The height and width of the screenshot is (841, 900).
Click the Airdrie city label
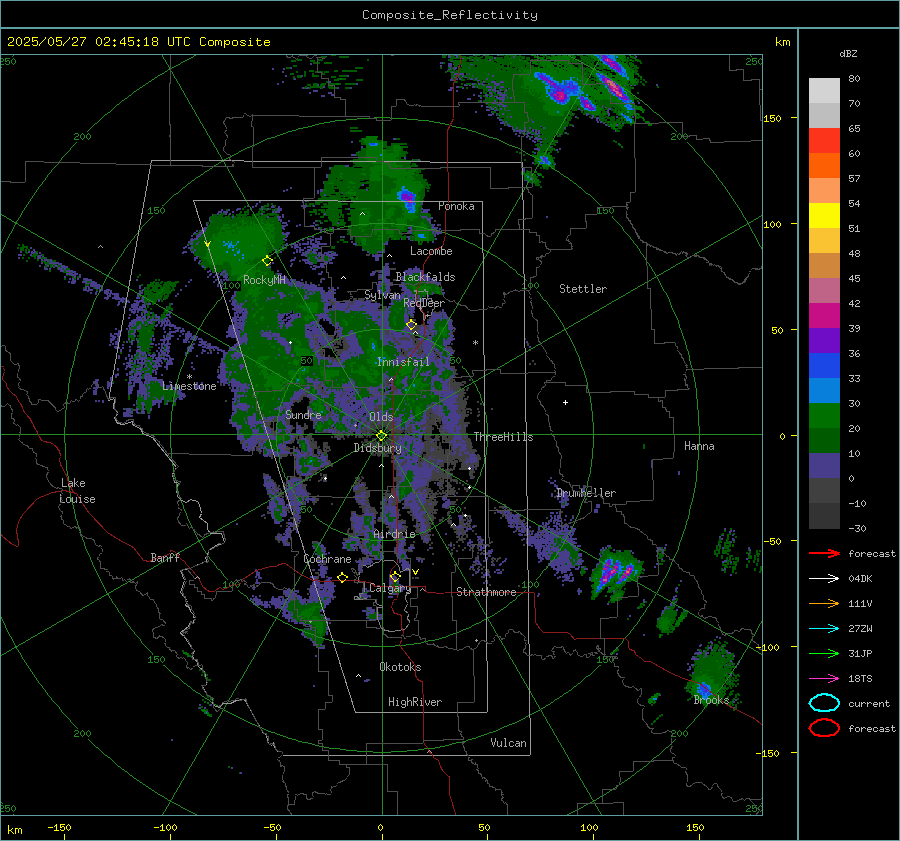tap(394, 534)
